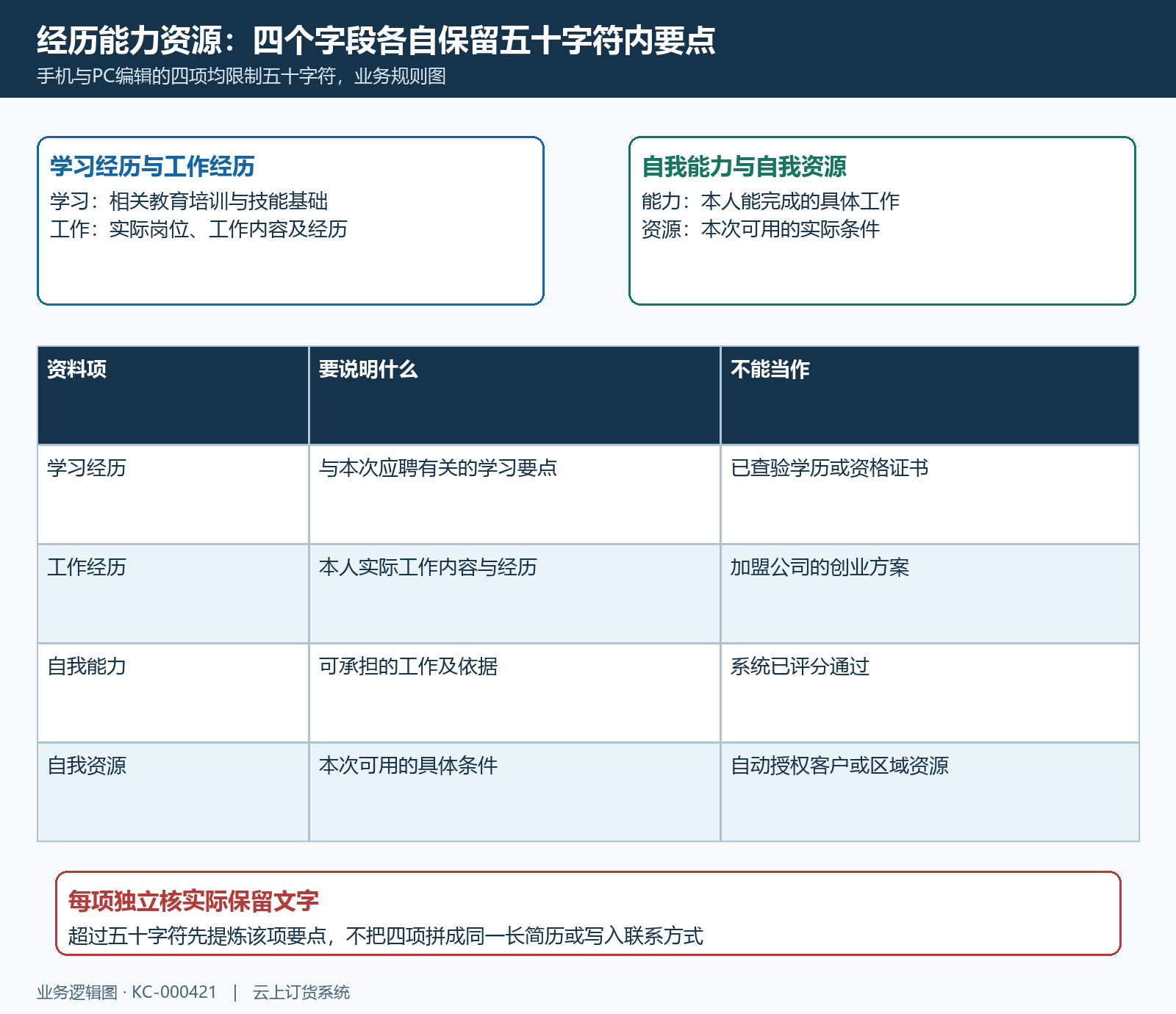Viewport: 1176px width, 1014px height.
Task: Click column header 要说明什么
Action: click(x=514, y=395)
